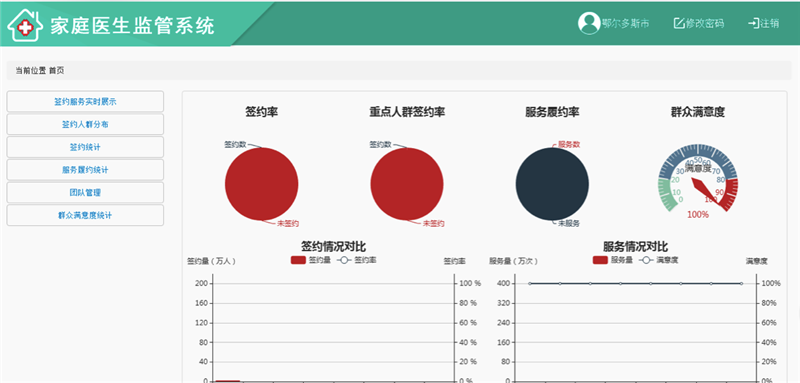The image size is (800, 383).
Task: Click 注销 to log out
Action: pyautogui.click(x=769, y=23)
